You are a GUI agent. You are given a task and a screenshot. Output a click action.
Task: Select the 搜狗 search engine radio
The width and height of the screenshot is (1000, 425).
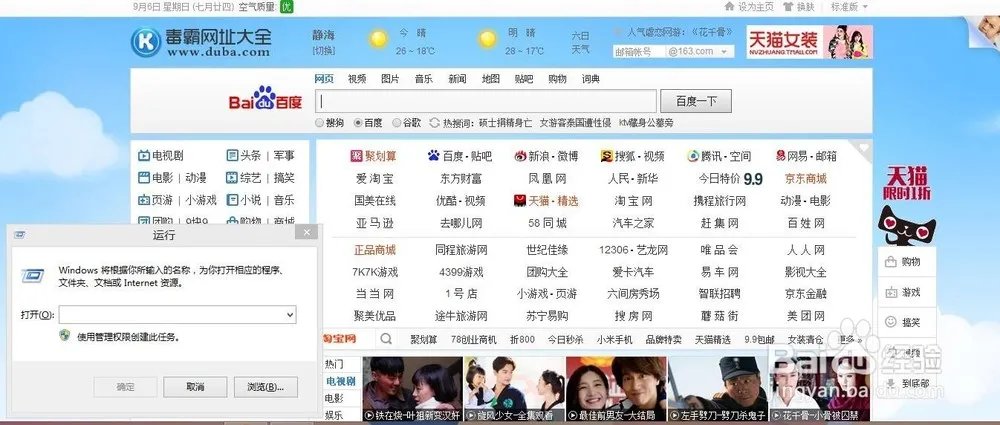pos(320,123)
